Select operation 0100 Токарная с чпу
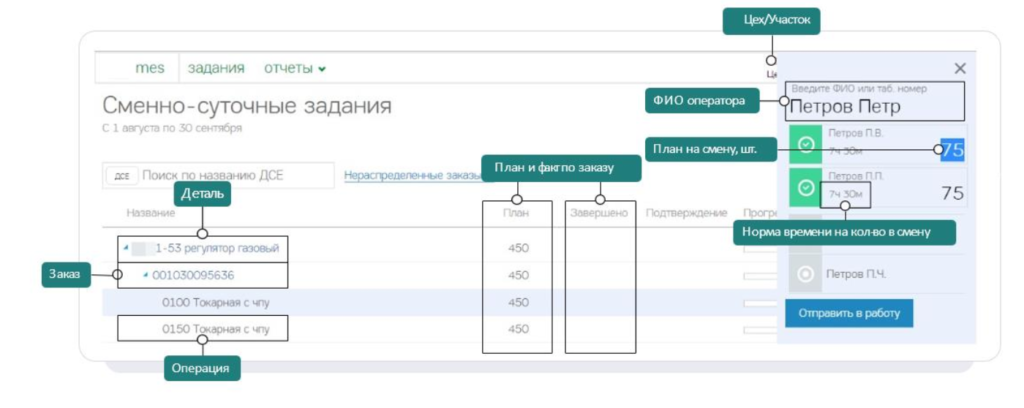This screenshot has height=408, width=1024. [216, 302]
